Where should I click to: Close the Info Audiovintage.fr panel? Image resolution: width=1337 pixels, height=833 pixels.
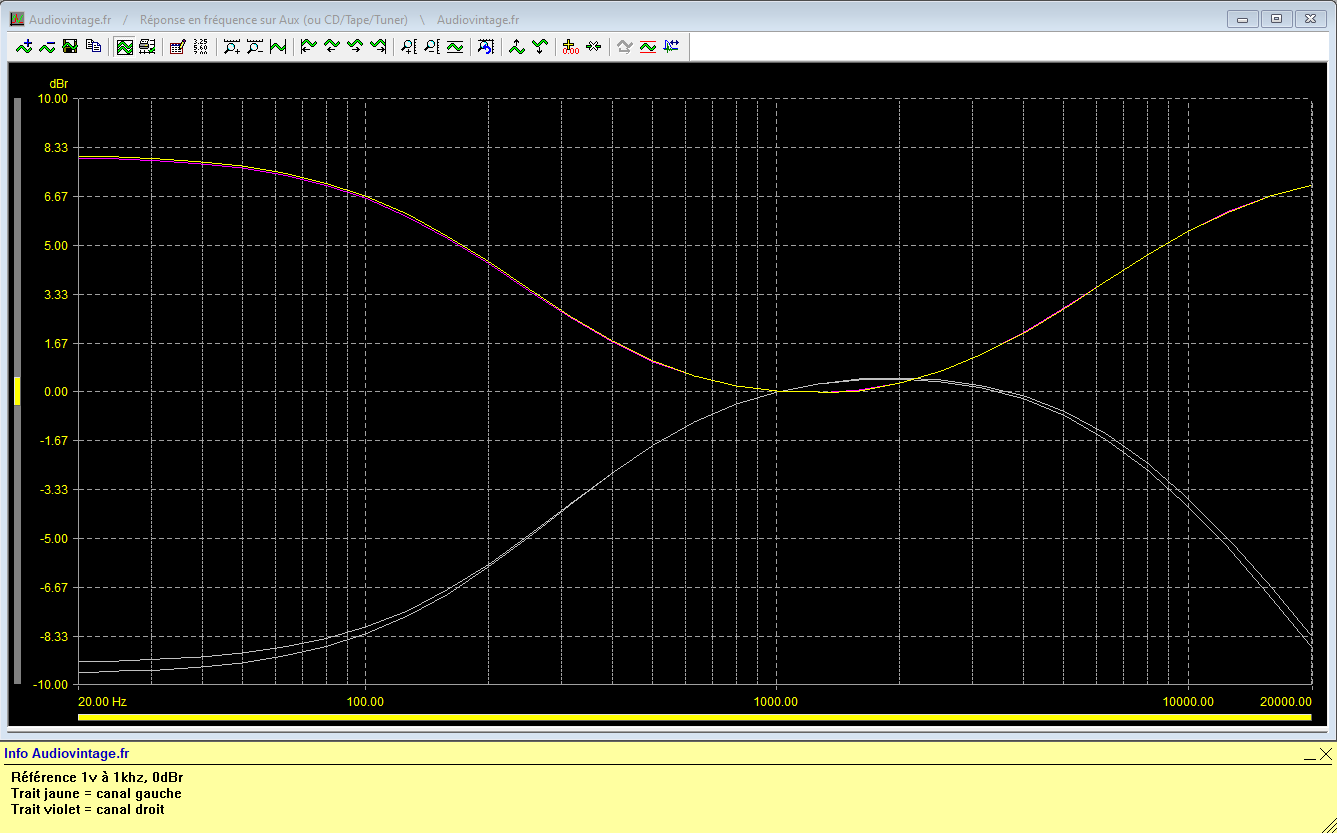coord(1325,754)
